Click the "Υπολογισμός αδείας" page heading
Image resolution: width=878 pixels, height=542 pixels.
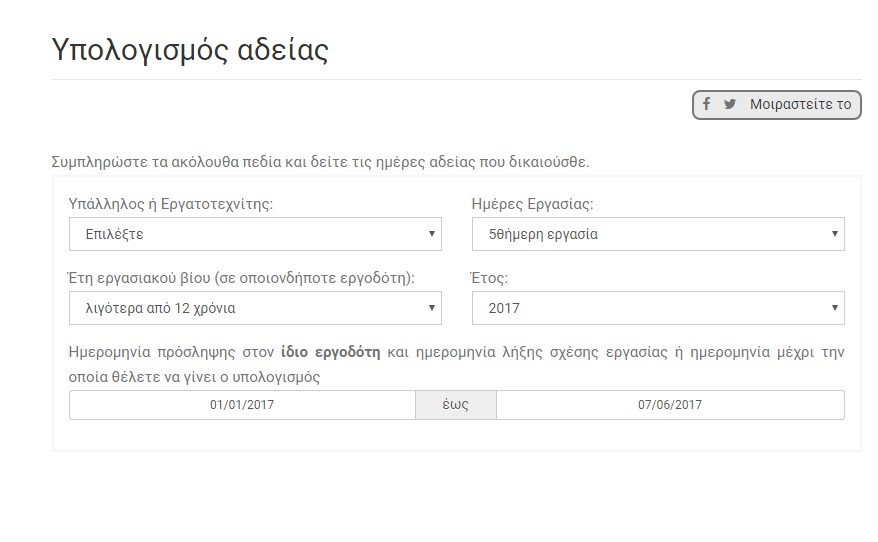190,49
